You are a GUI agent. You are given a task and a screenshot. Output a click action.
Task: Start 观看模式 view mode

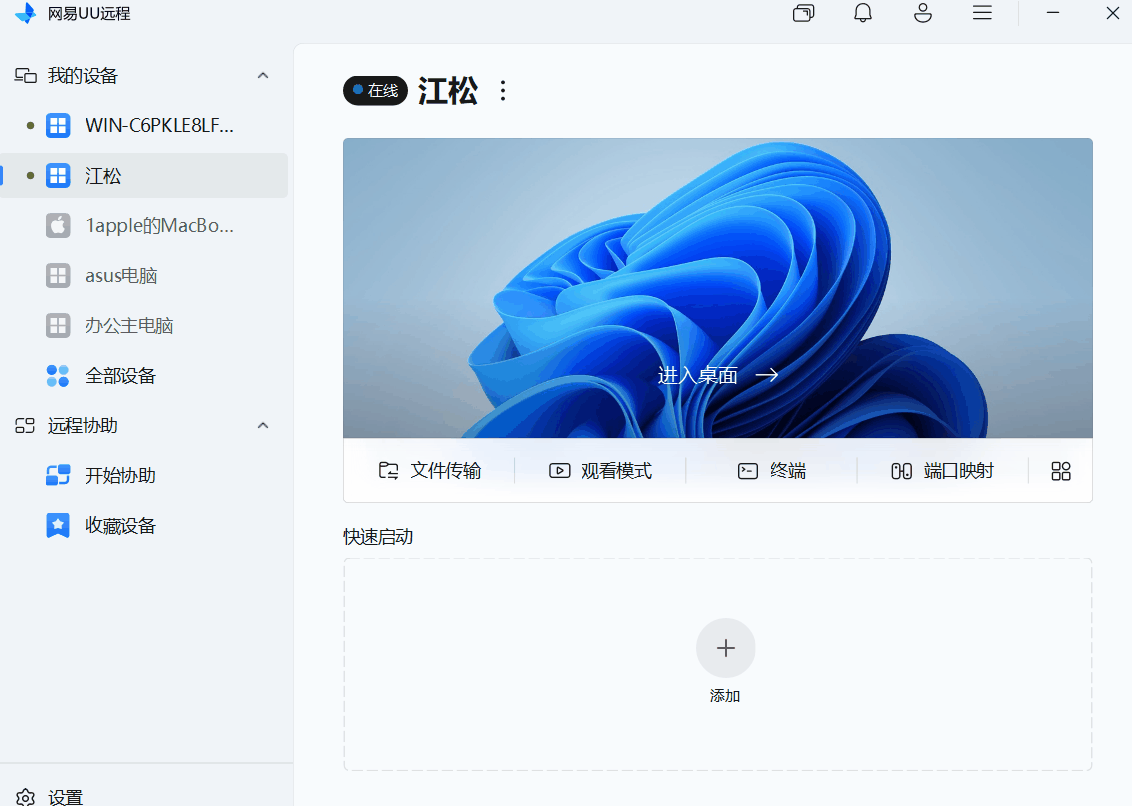(601, 471)
